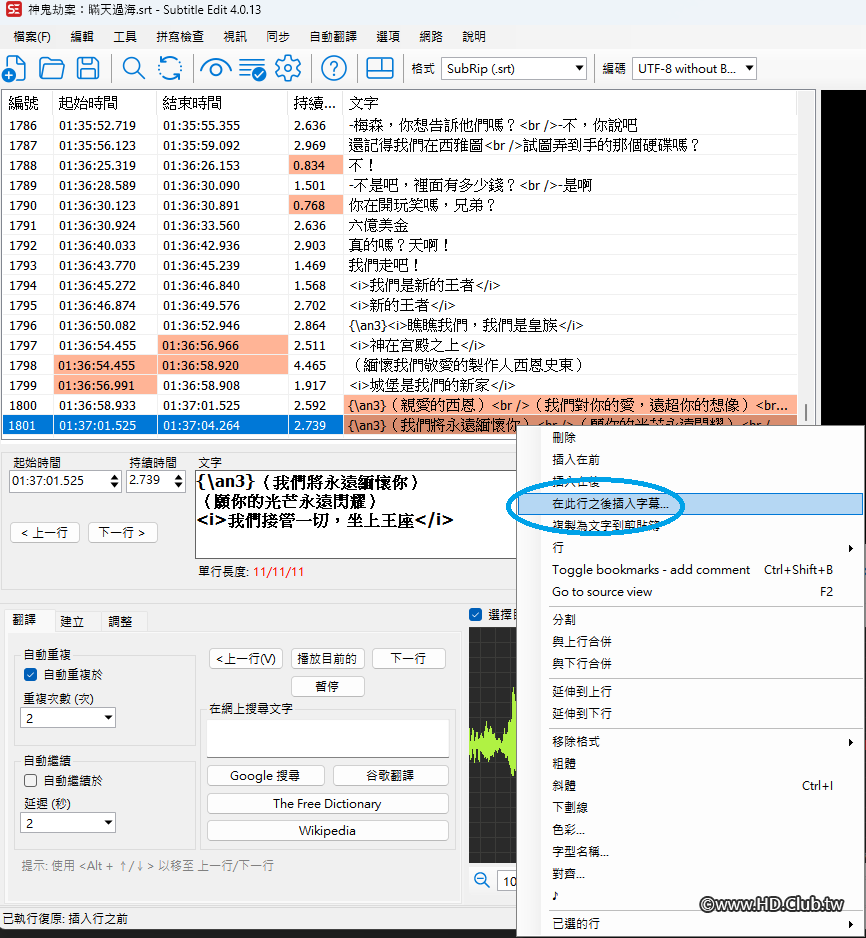This screenshot has height=938, width=866.
Task: Toggle layout window-panes icon
Action: click(x=379, y=68)
